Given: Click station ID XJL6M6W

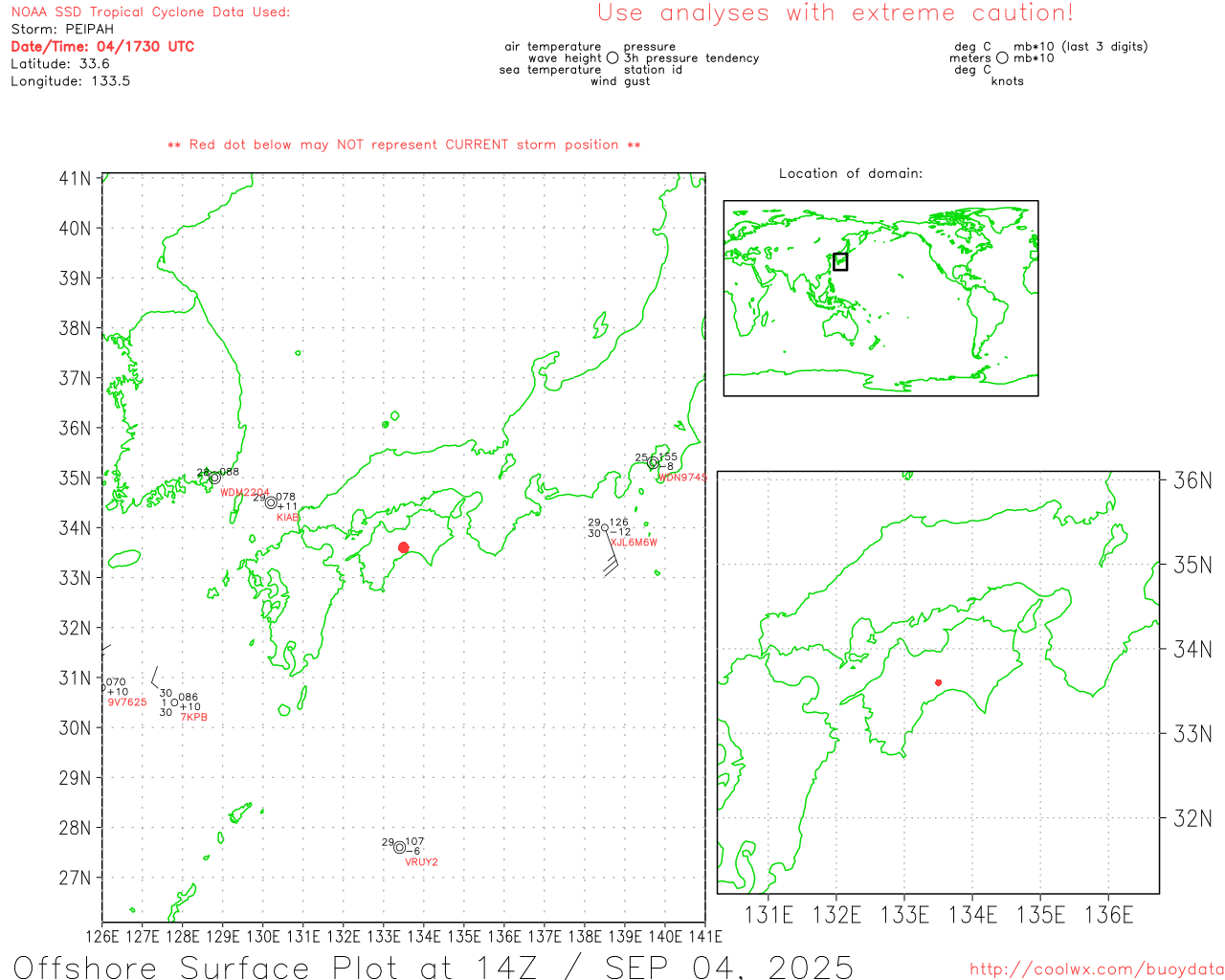Looking at the screenshot, I should (635, 543).
